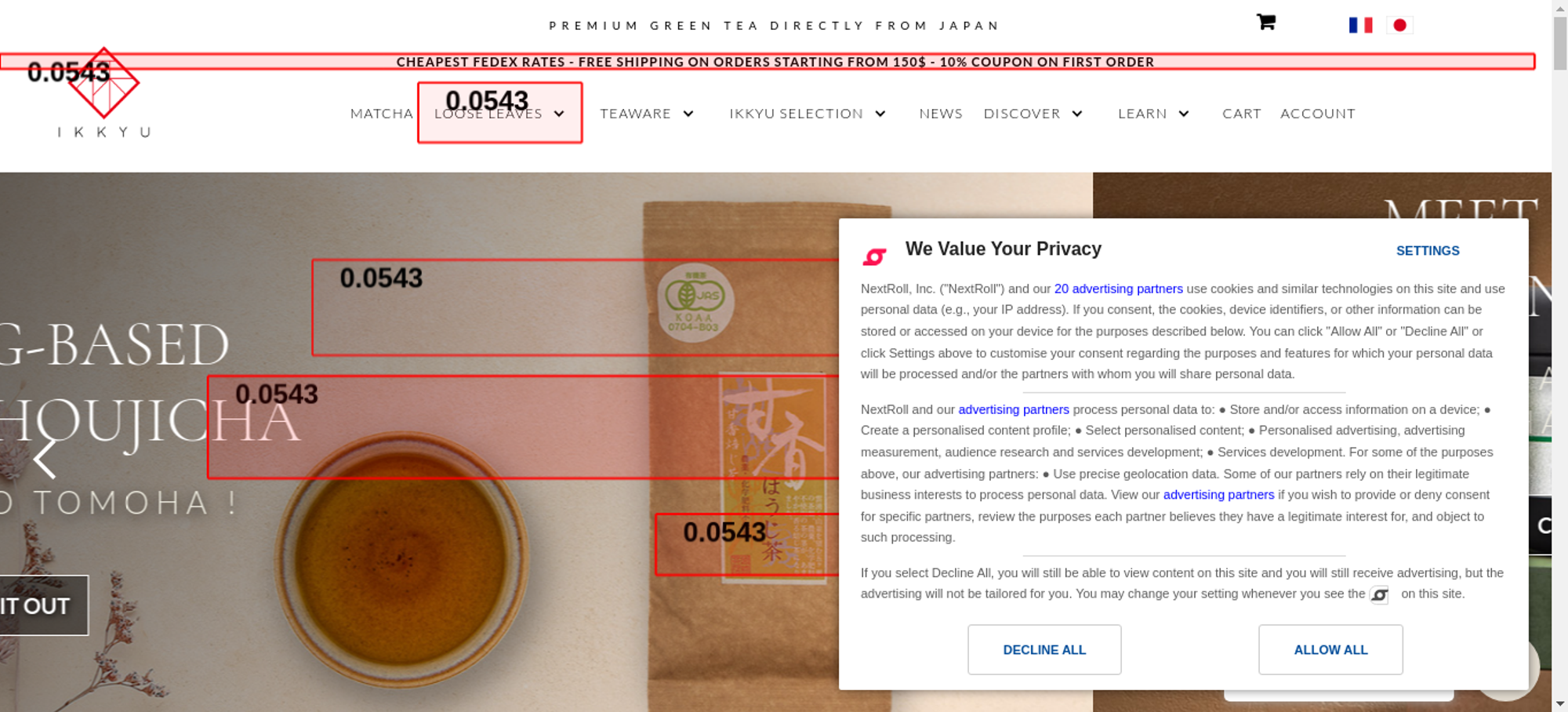
Task: Click the page vertical scrollbar
Action: coord(1560,356)
